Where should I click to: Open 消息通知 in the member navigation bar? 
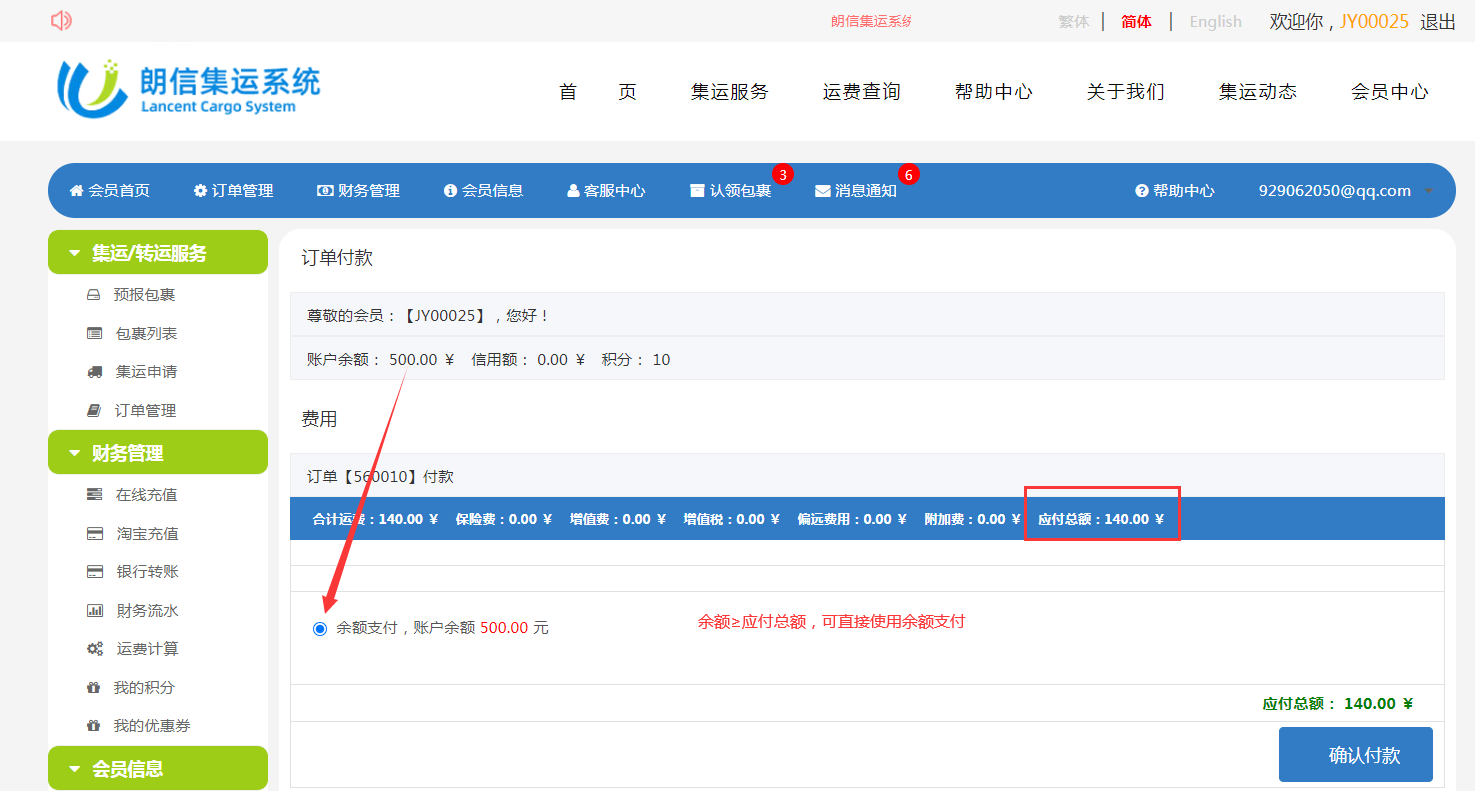tap(864, 191)
